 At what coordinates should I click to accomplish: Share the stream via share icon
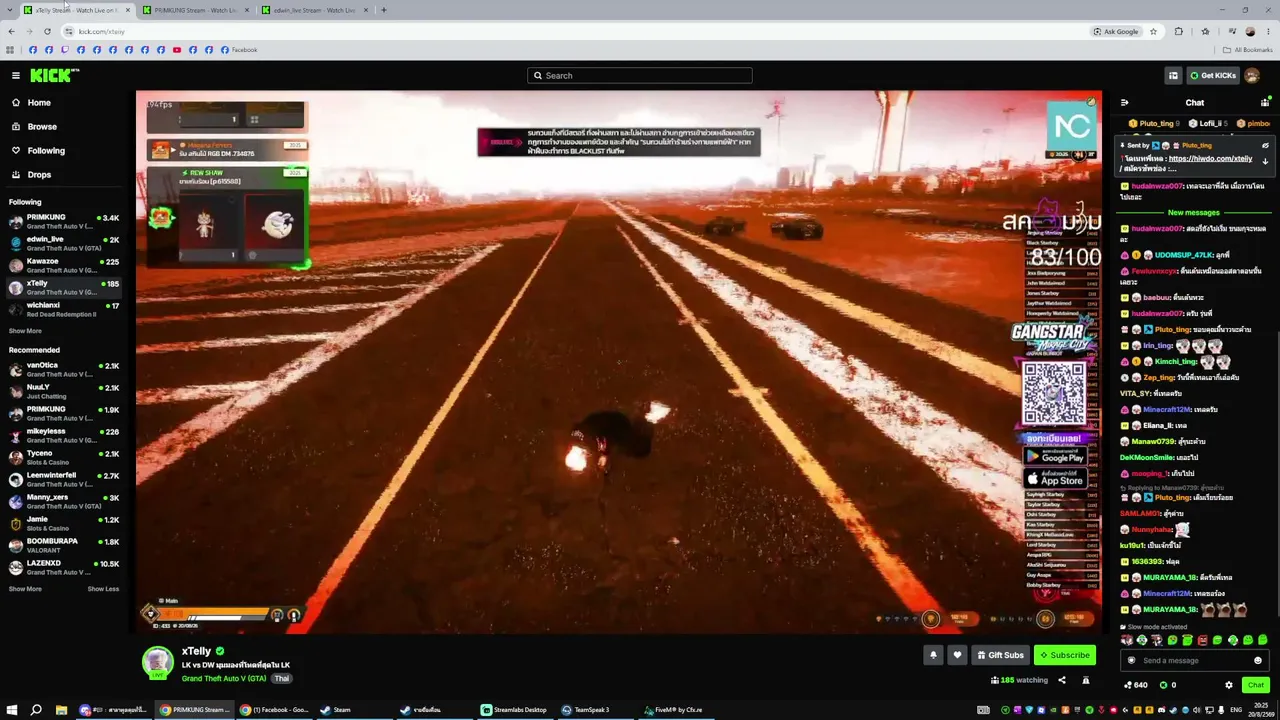point(1062,680)
